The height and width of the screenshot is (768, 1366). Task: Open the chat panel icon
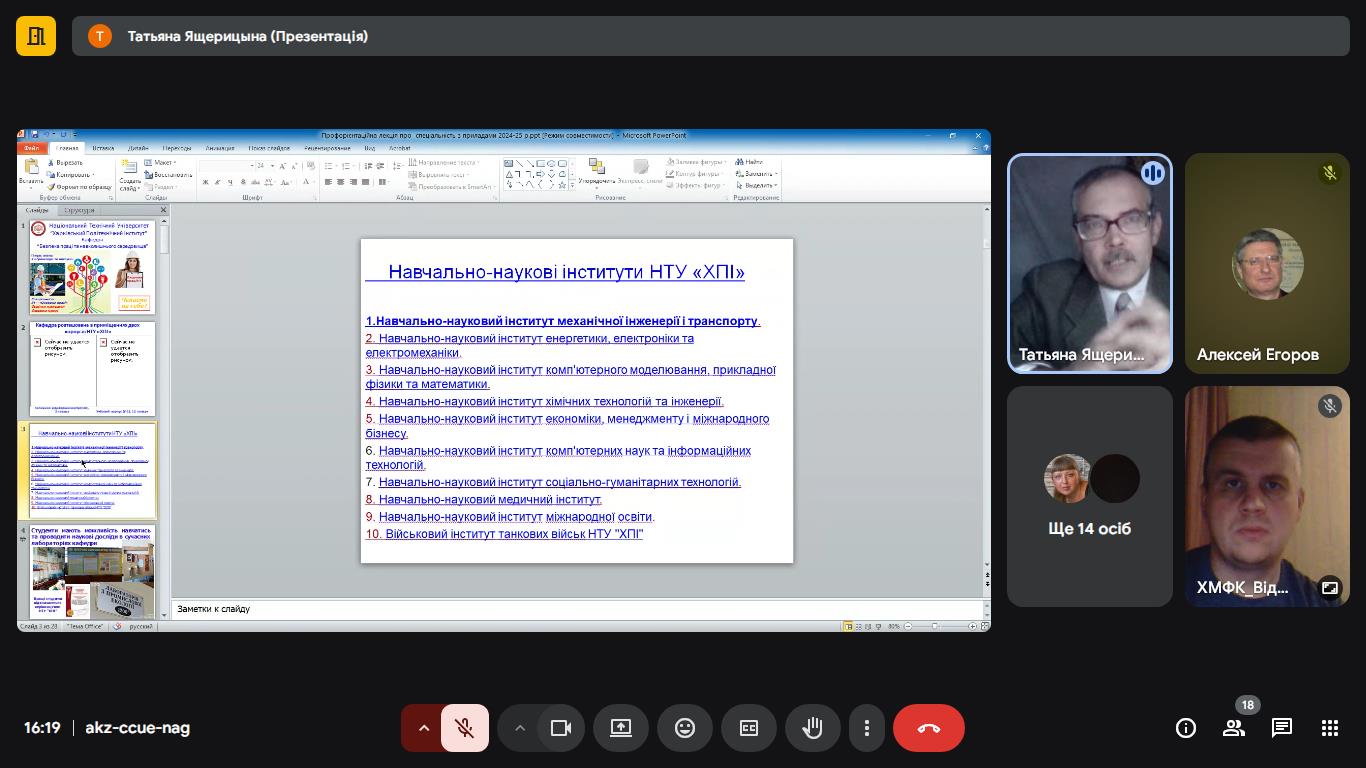pos(1281,728)
